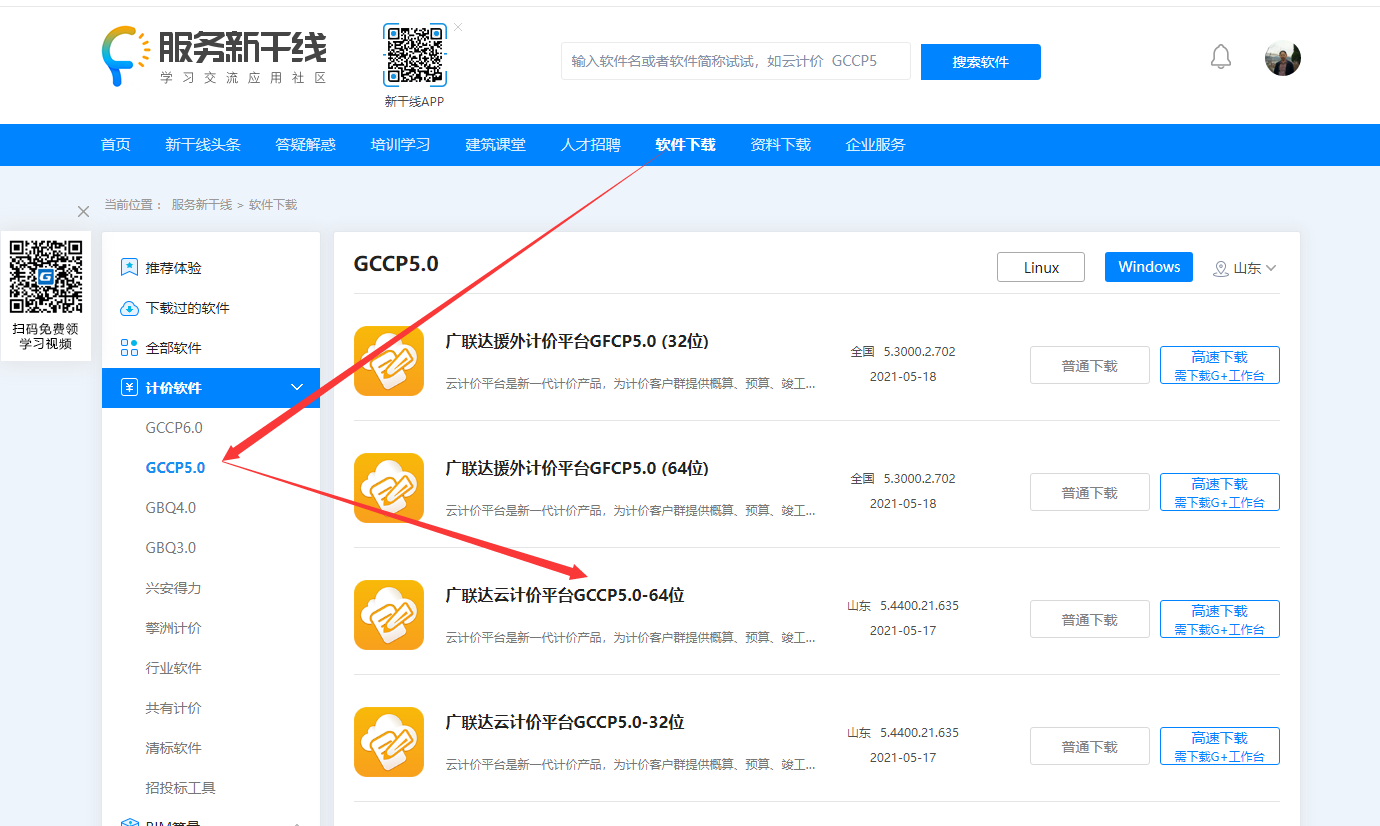Open 新干线头条 in the navigation bar
This screenshot has height=826, width=1380.
pos(203,145)
